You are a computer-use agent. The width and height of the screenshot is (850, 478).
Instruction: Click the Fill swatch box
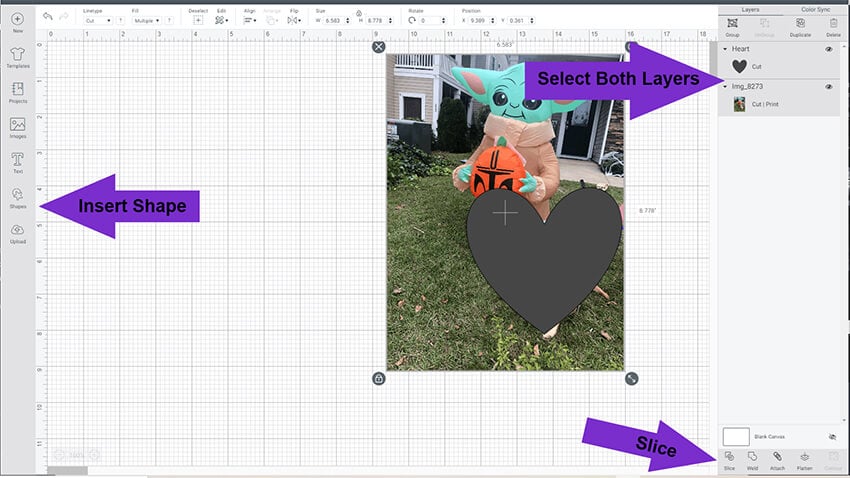(x=169, y=21)
